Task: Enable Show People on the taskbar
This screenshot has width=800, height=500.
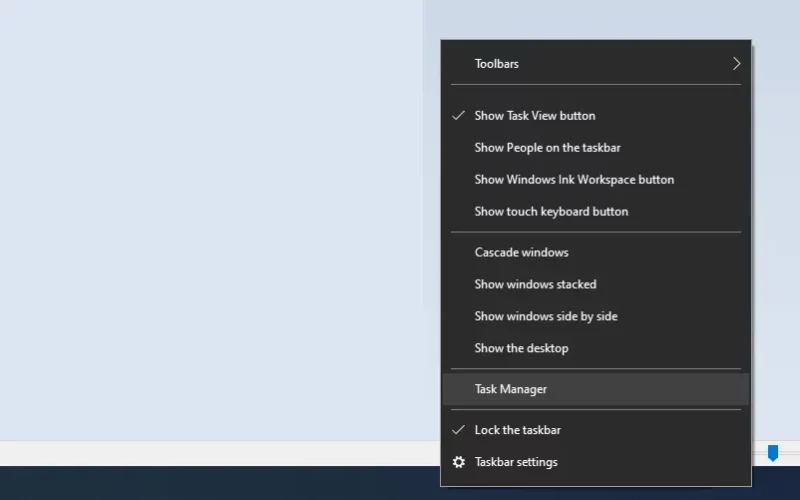Action: click(x=596, y=148)
